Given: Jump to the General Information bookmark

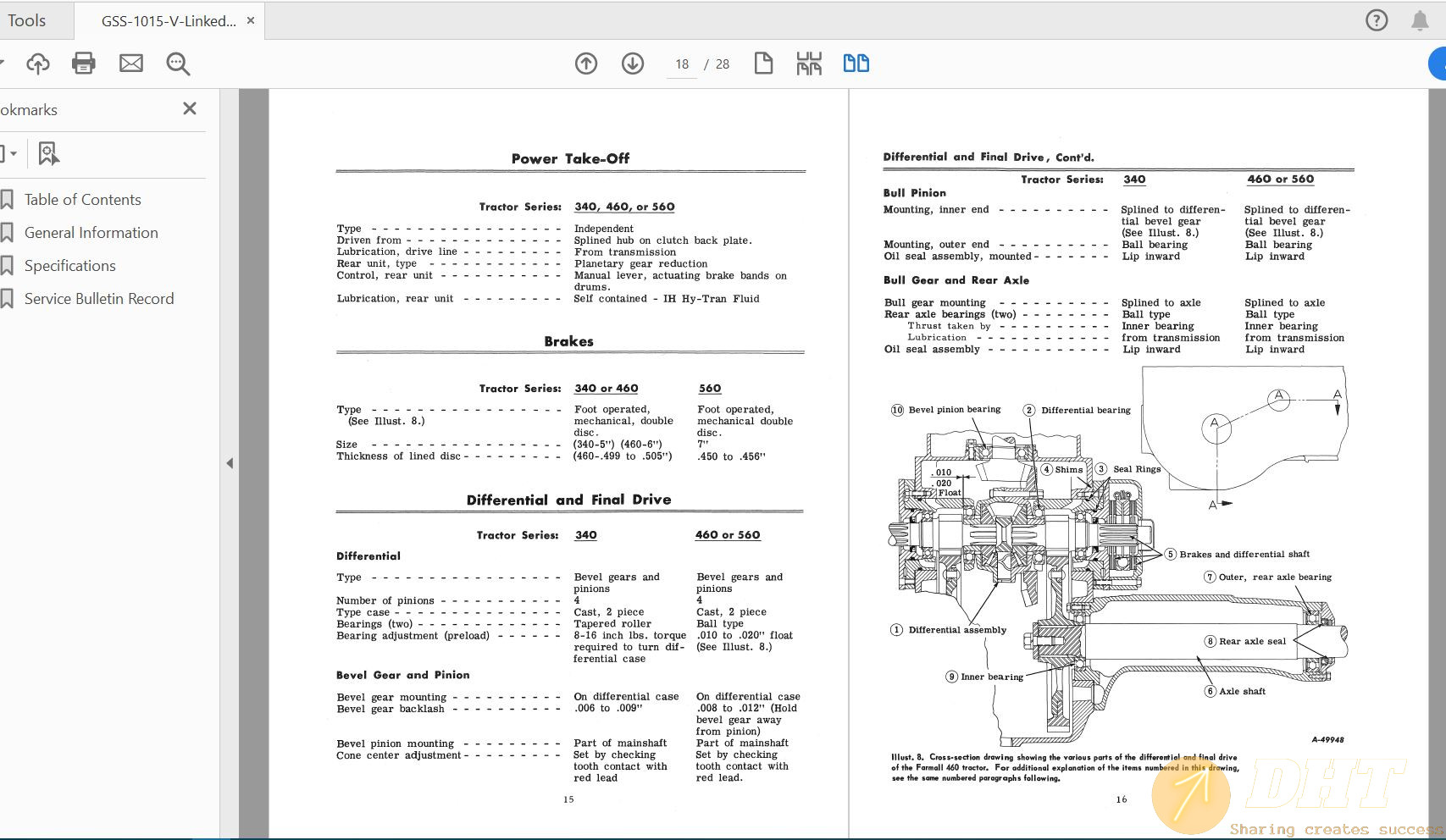Looking at the screenshot, I should (91, 233).
